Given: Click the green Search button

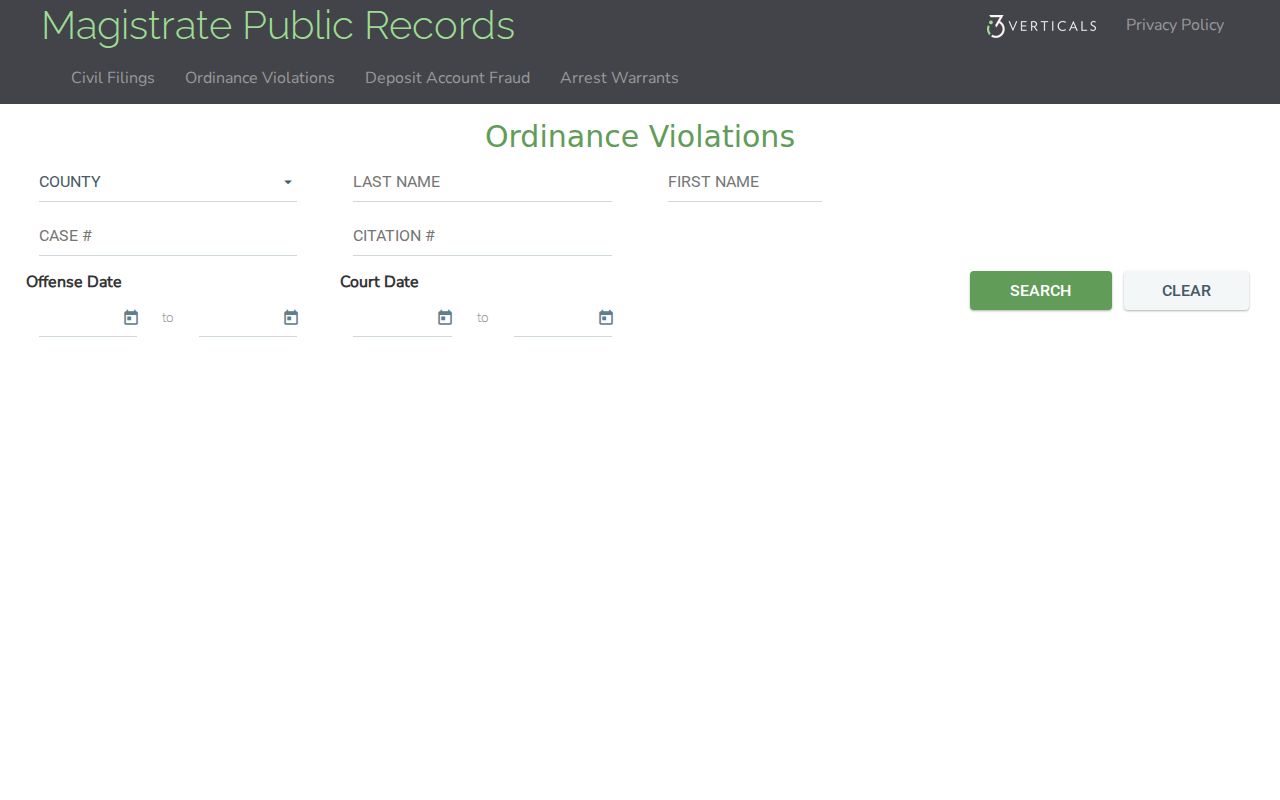Looking at the screenshot, I should pyautogui.click(x=1041, y=290).
